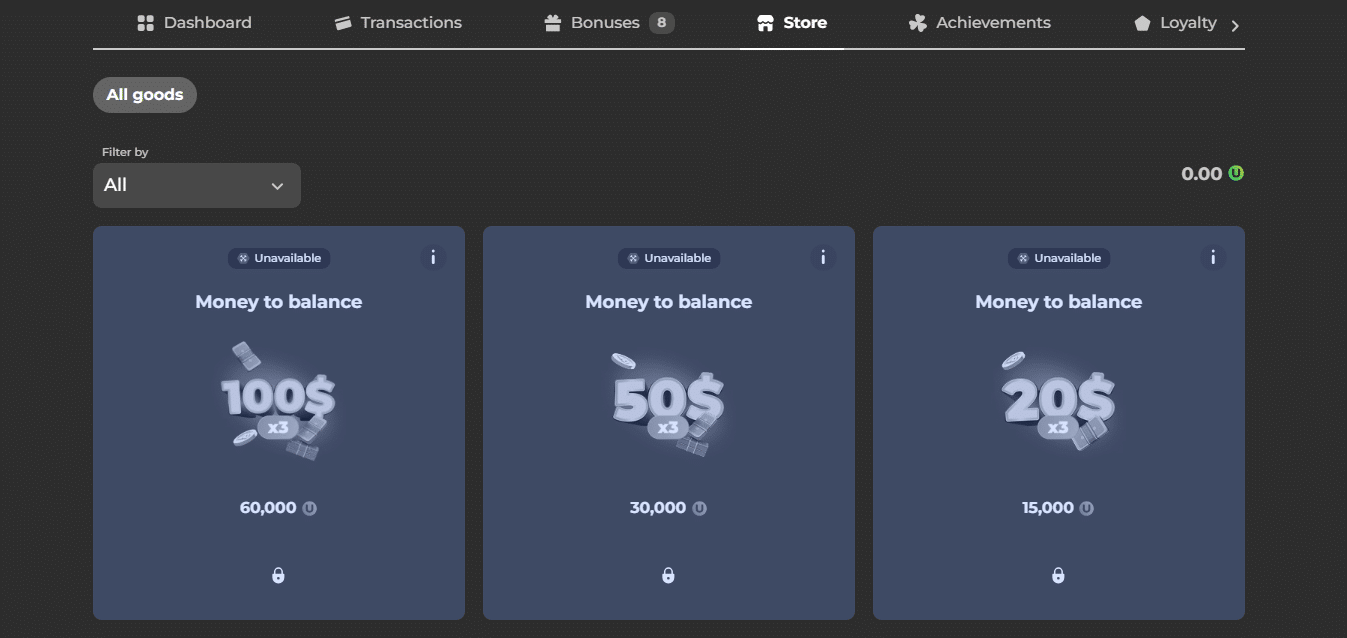The image size is (1347, 638).
Task: Click the 50$ x3 money image
Action: (x=668, y=402)
